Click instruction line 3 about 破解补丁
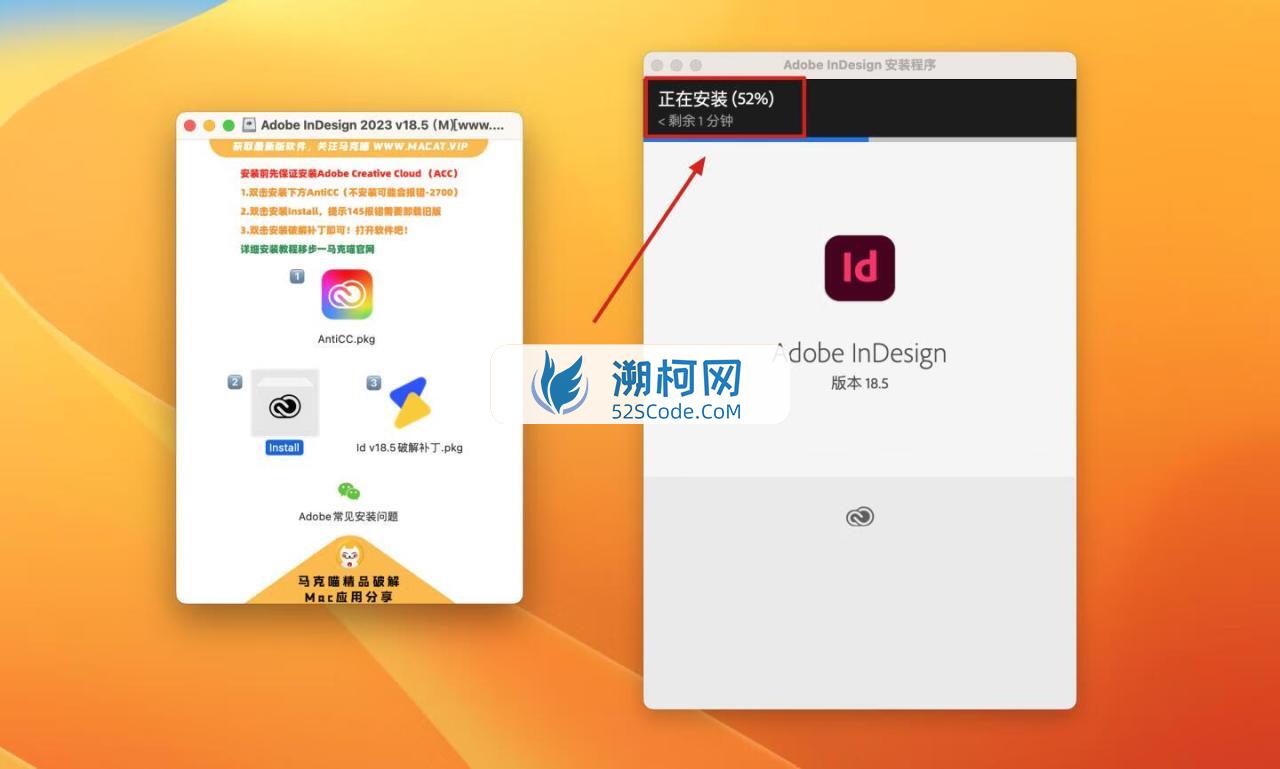Viewport: 1280px width, 769px height. click(x=324, y=230)
